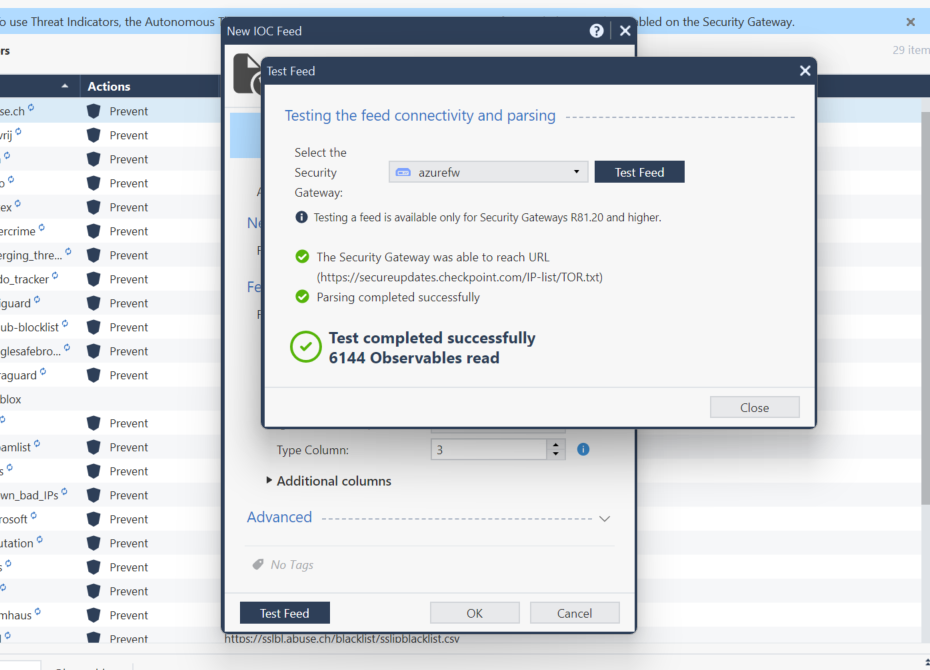Dismiss the blue Threat Indicators banner

tap(910, 22)
